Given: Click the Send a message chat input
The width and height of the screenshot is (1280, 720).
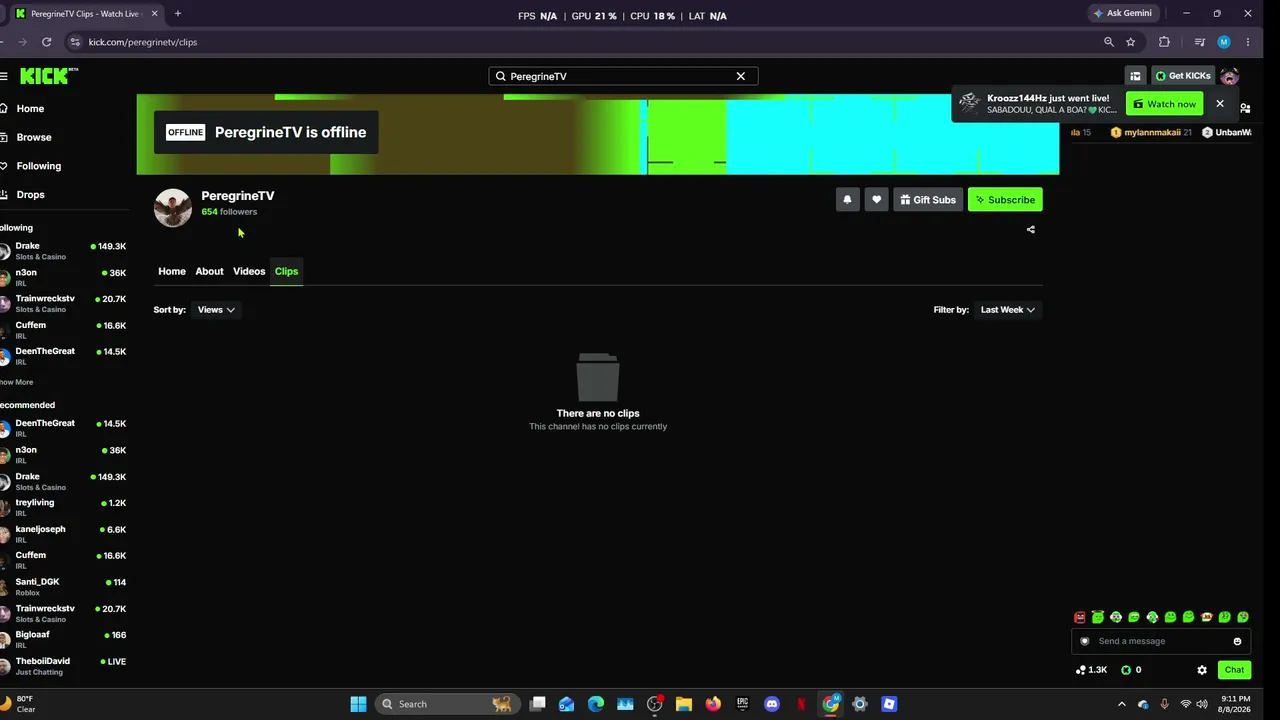Looking at the screenshot, I should (x=1160, y=641).
